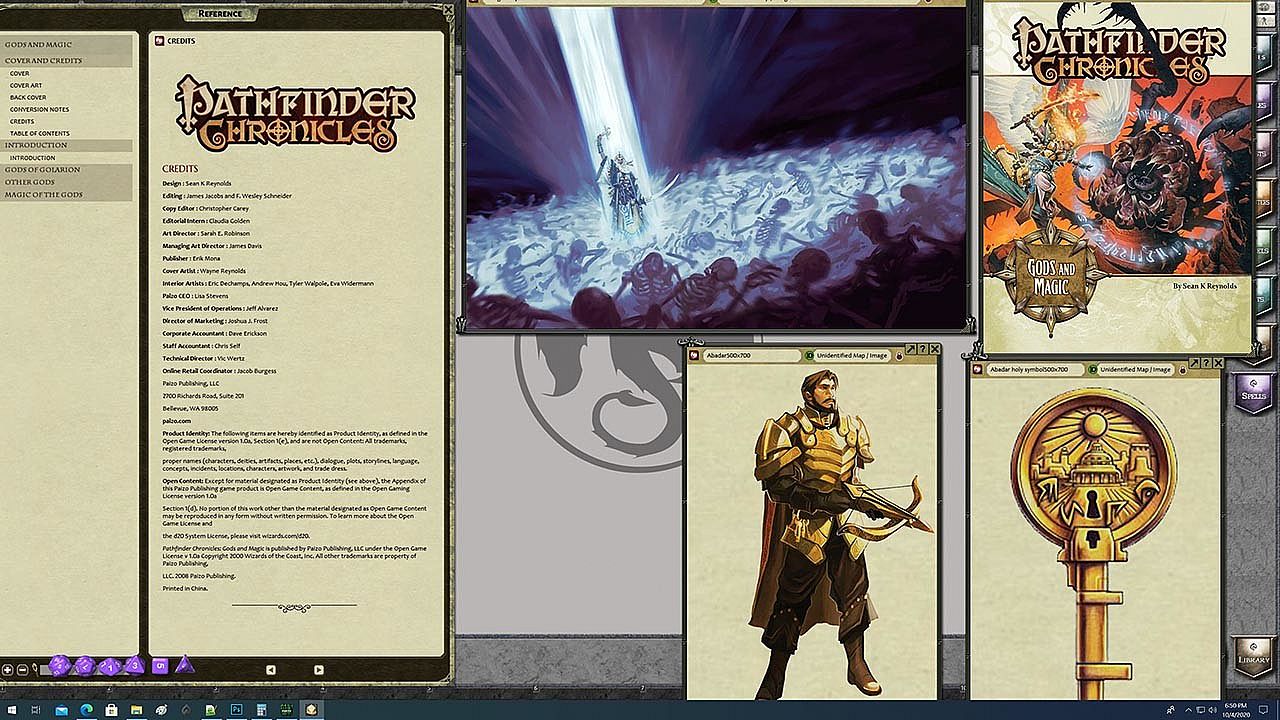Toggle the lock on Abadar holy symbol image
Viewport: 1280px width, 720px height.
coord(1183,369)
